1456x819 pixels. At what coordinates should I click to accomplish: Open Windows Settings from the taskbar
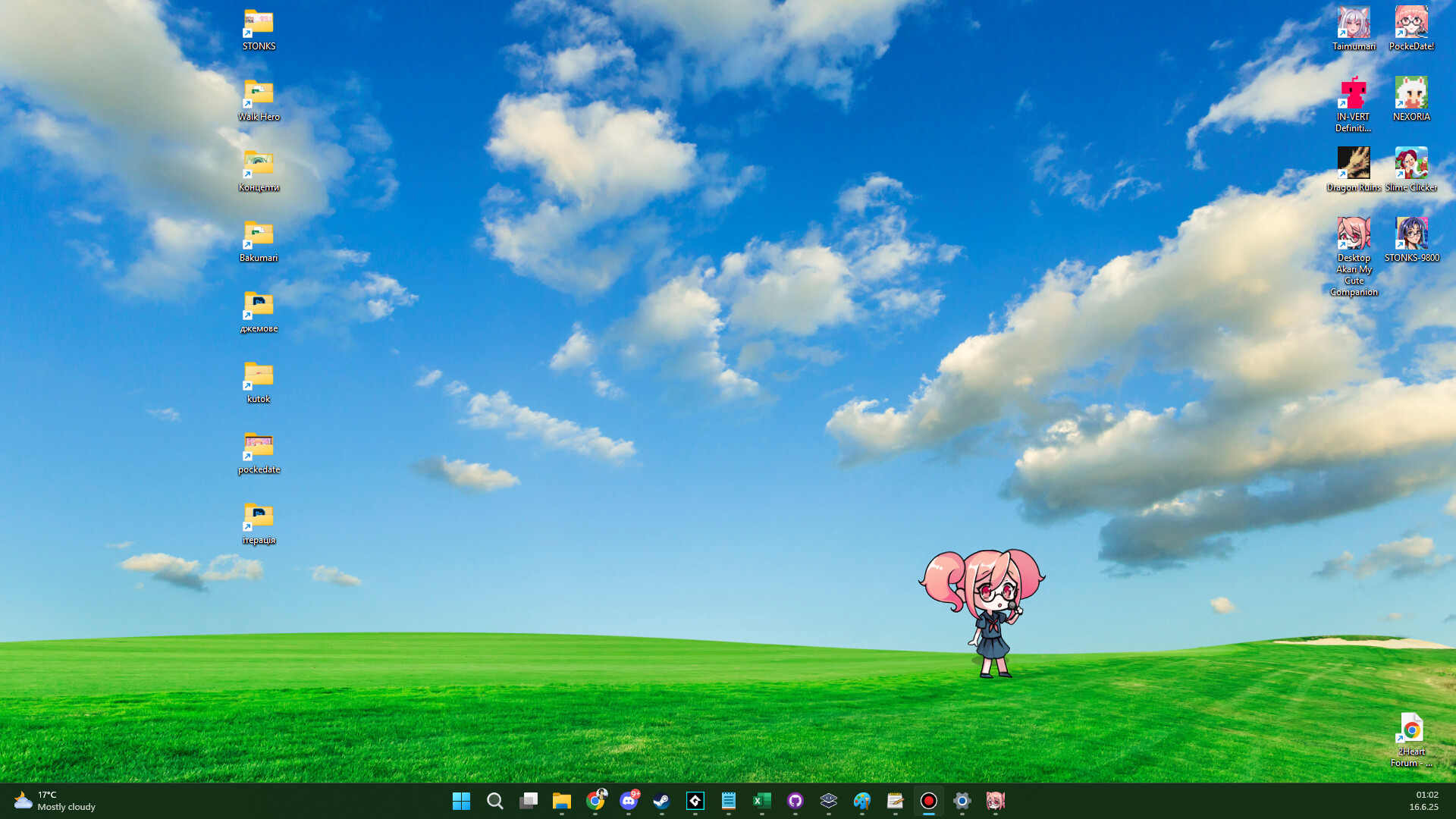pyautogui.click(x=962, y=801)
